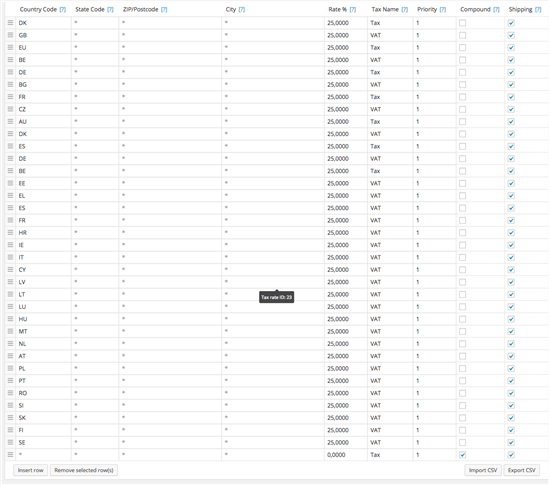
Task: Open the ZIP/Postcode help tooltip icon
Action: point(164,9)
